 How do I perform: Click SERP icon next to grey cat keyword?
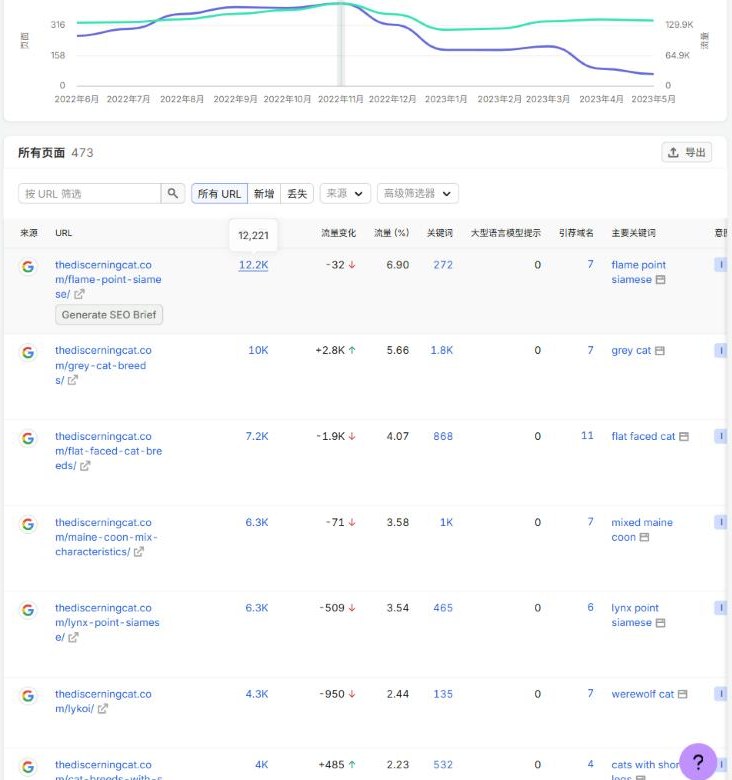point(659,351)
